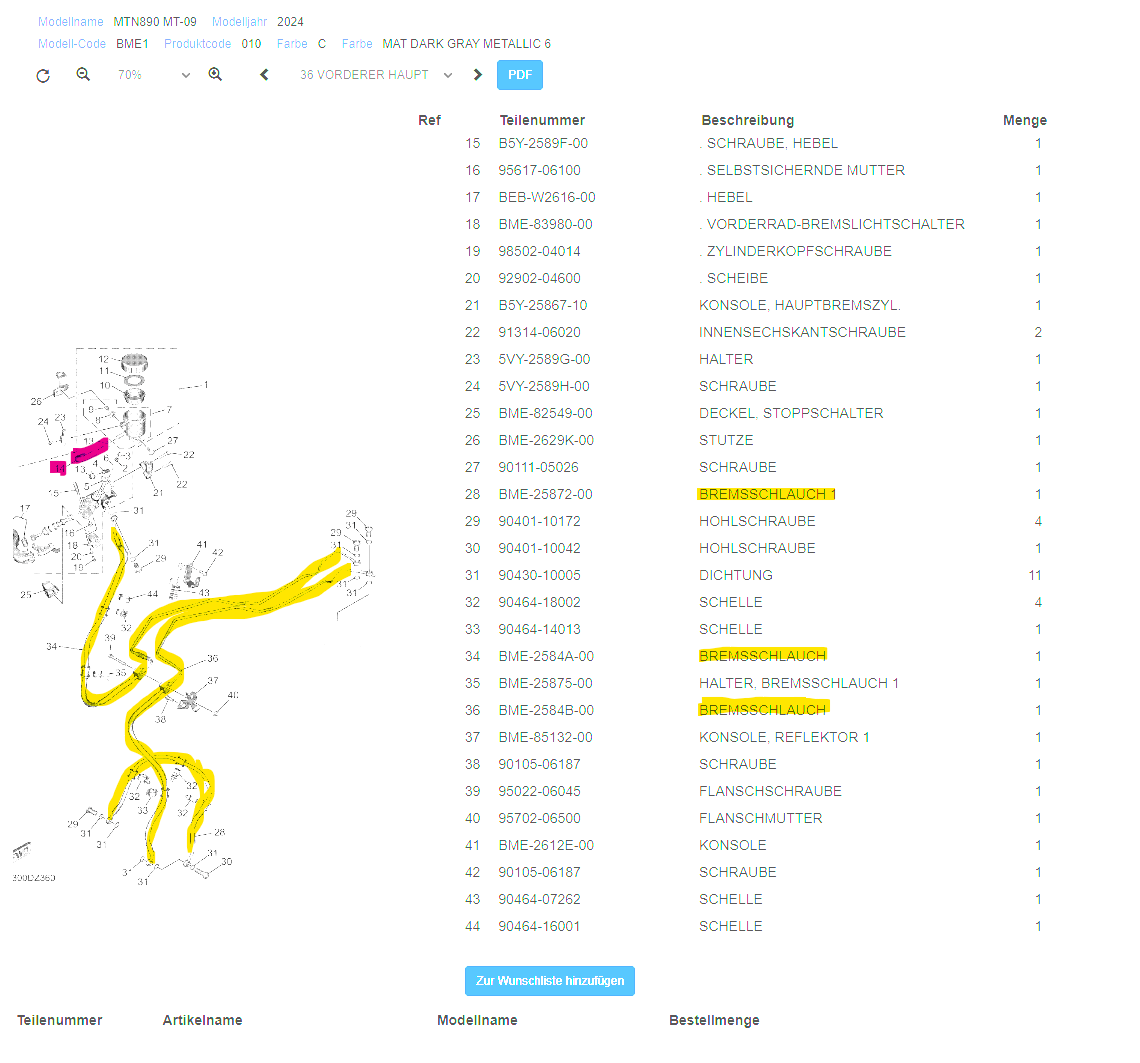Click the Beschreibung column header
The image size is (1140, 1063).
pos(747,120)
